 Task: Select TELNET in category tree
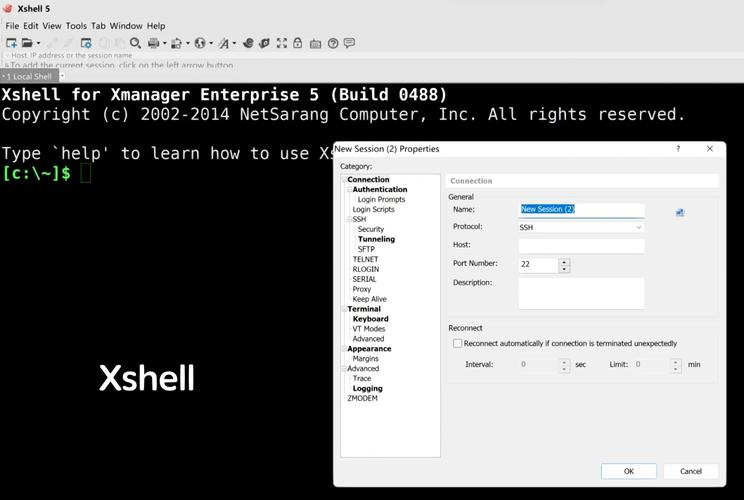pos(365,259)
